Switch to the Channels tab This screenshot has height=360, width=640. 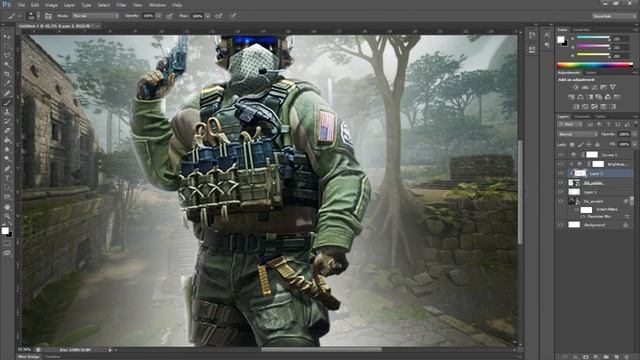(582, 117)
